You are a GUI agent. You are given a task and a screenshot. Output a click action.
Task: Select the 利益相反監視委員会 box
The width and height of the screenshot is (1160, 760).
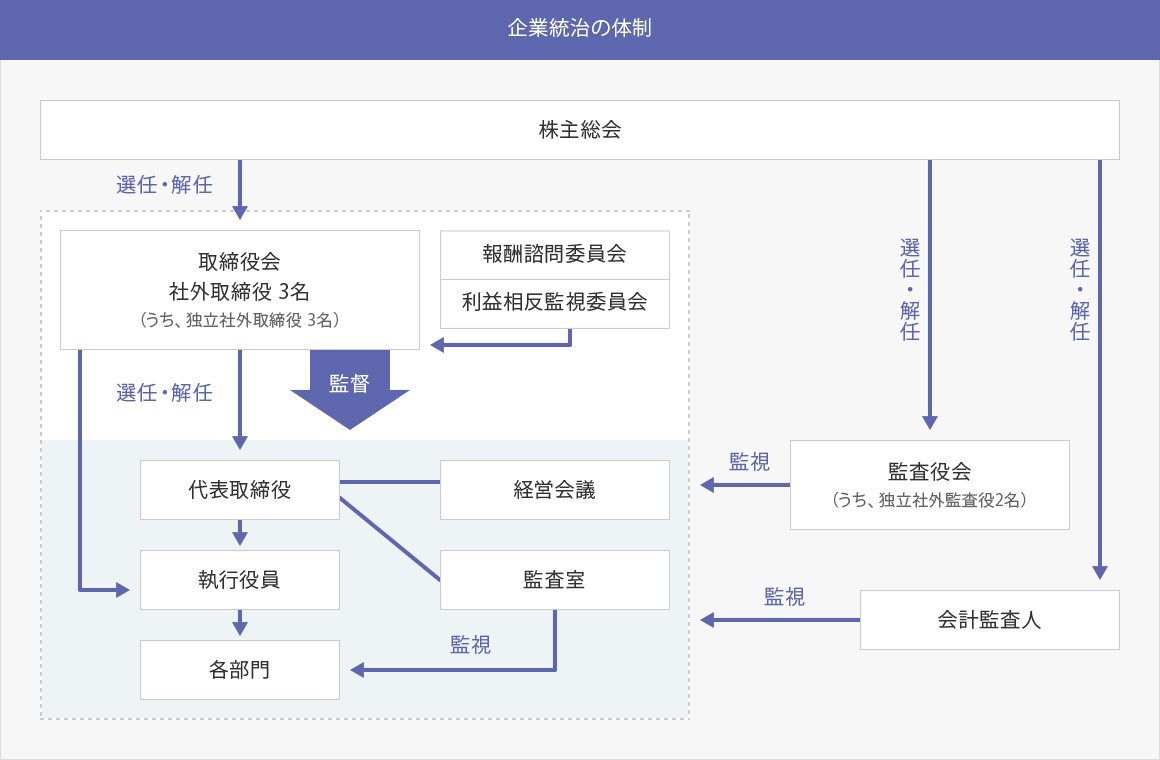[x=555, y=303]
